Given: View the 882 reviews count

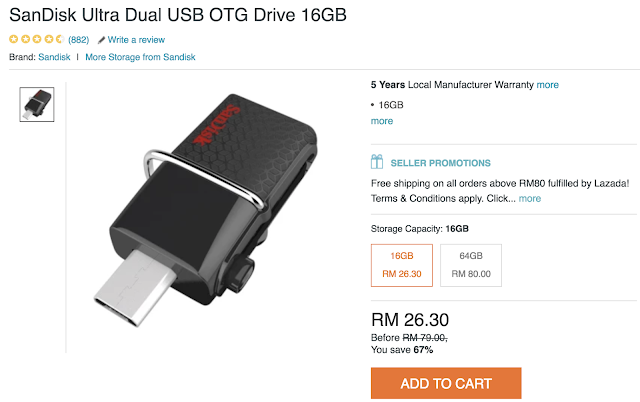Looking at the screenshot, I should [79, 40].
